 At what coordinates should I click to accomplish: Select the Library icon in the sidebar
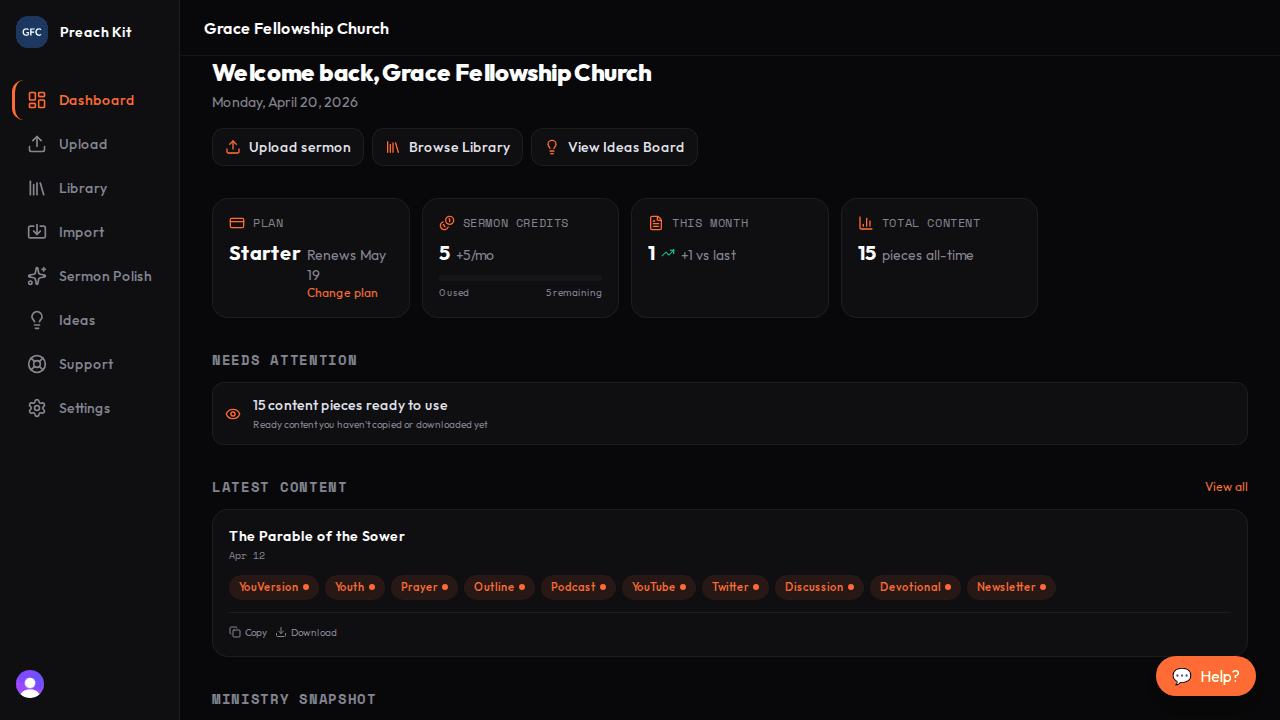[x=83, y=188]
